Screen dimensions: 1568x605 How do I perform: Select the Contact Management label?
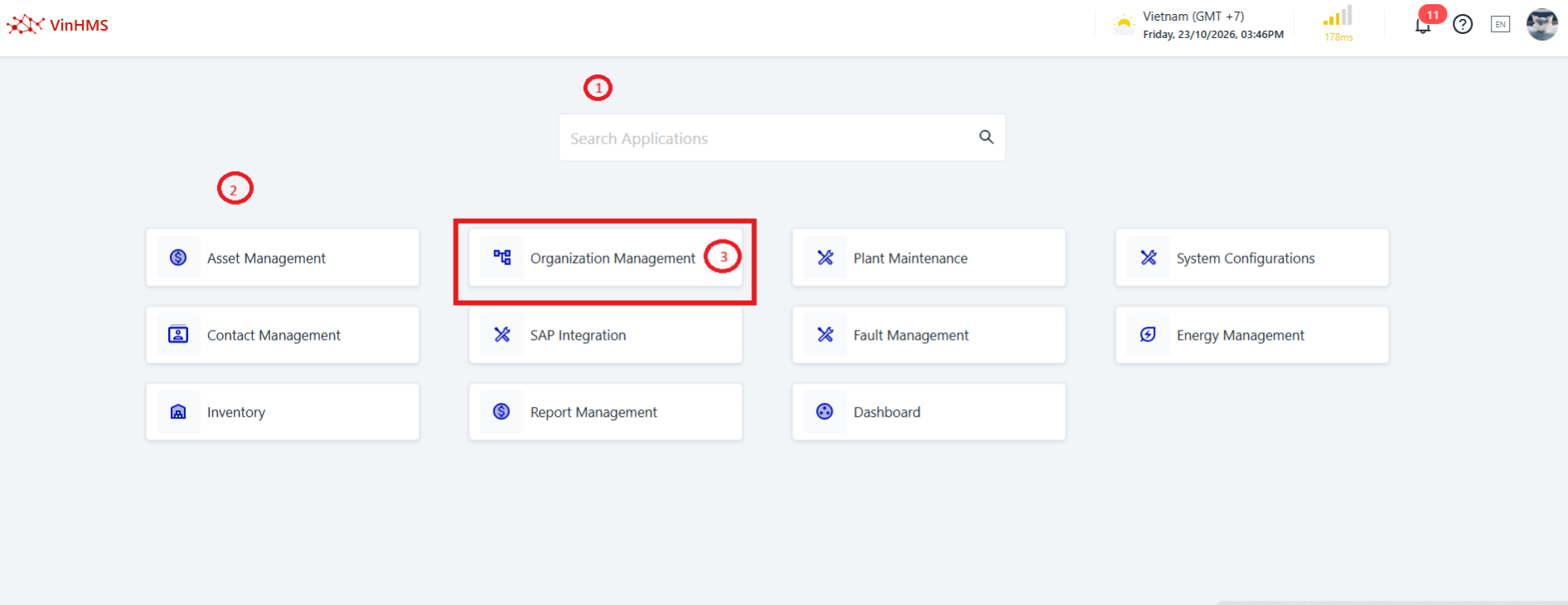(x=274, y=336)
